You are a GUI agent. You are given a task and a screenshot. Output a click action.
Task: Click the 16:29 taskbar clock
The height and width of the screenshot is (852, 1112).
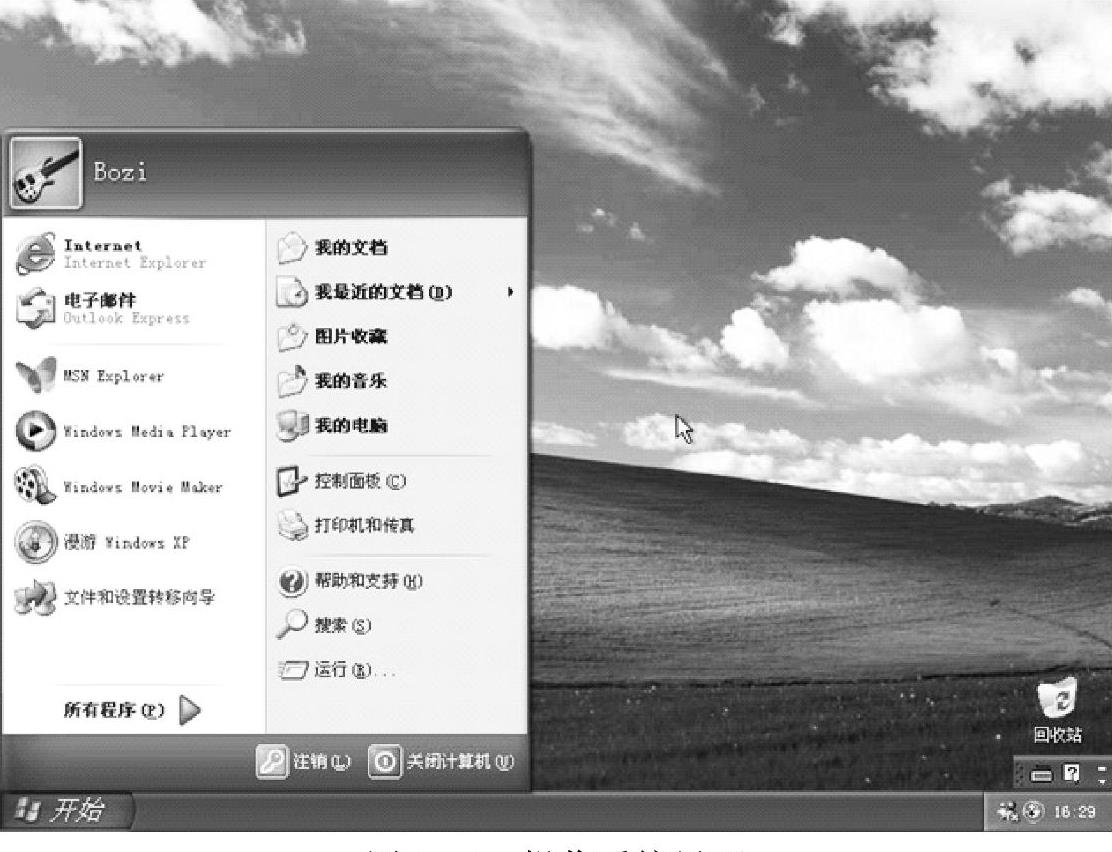1074,812
